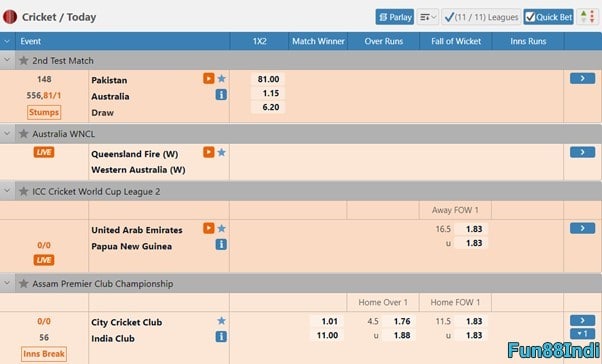The height and width of the screenshot is (364, 602).
Task: Expand more markets dropdown for City Cricket Club
Action: 582,334
